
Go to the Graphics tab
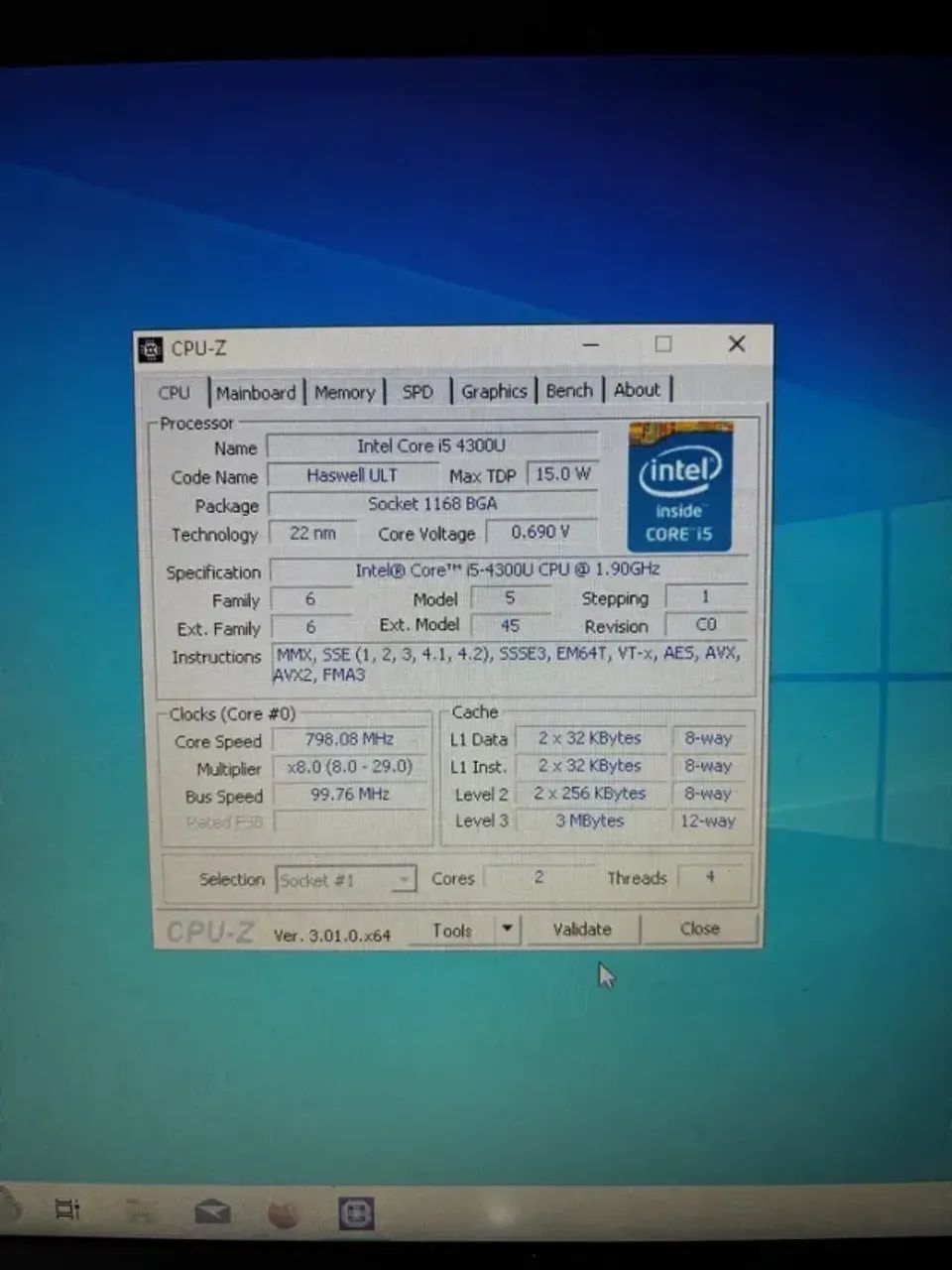(494, 391)
